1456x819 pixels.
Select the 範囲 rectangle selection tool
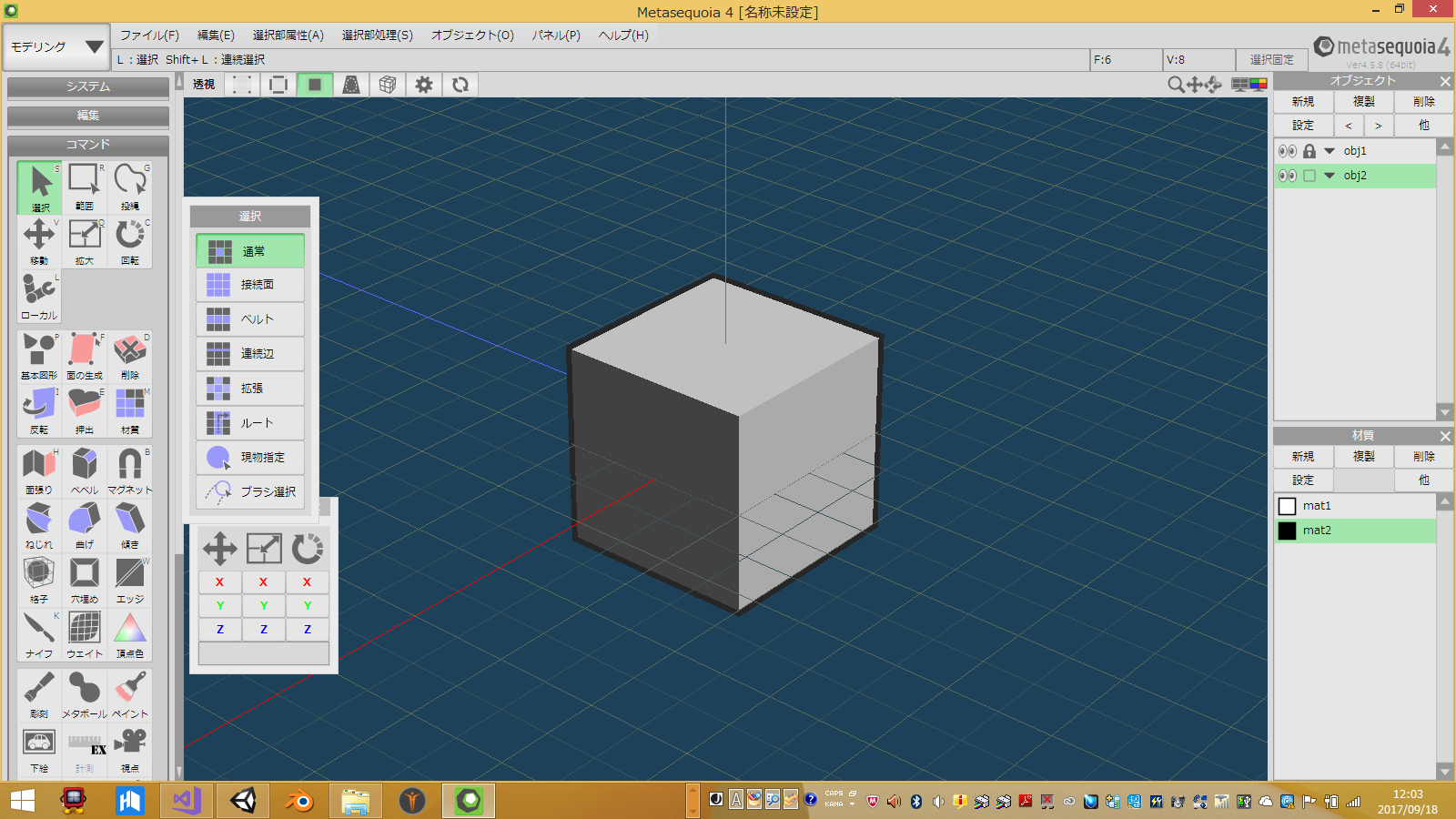pos(85,187)
